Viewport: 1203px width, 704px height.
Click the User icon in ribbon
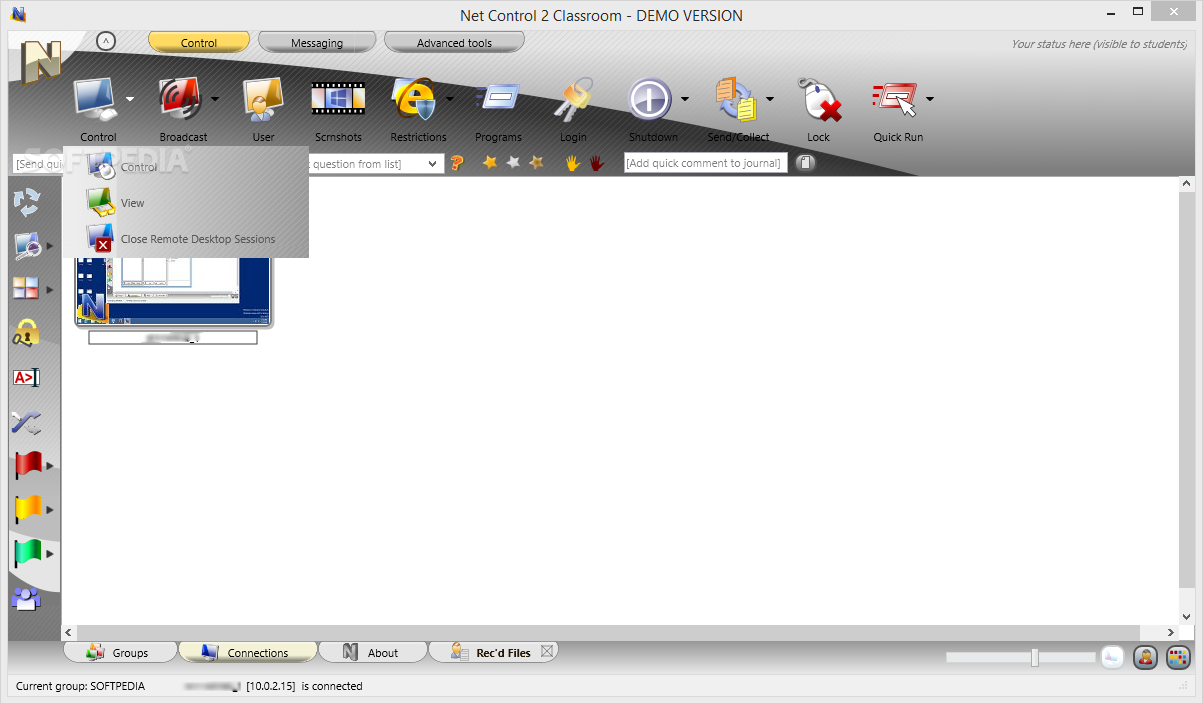click(263, 100)
